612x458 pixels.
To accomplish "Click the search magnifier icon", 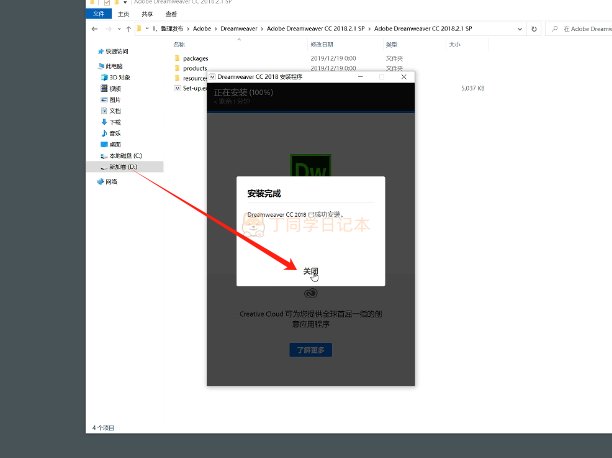I will click(x=555, y=29).
